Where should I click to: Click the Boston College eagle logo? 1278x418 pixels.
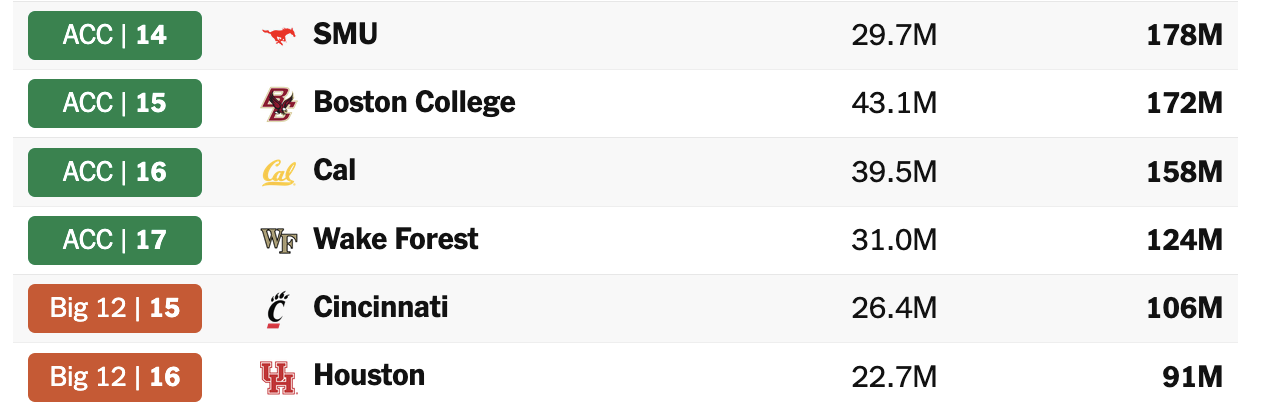click(x=279, y=104)
